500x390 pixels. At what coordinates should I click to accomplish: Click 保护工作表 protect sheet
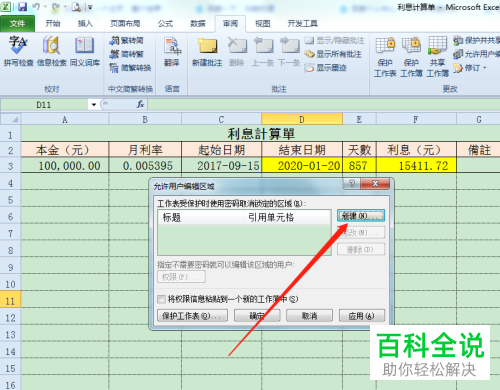pyautogui.click(x=385, y=57)
